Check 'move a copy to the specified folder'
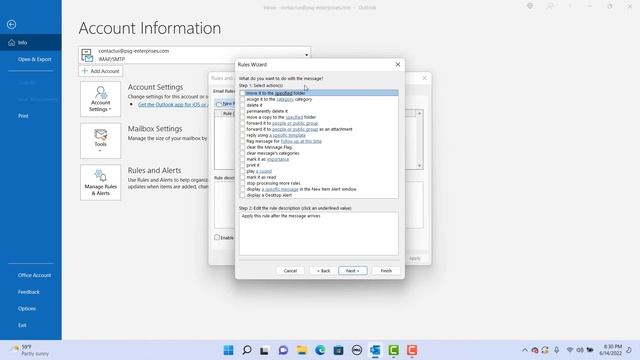 click(x=242, y=117)
